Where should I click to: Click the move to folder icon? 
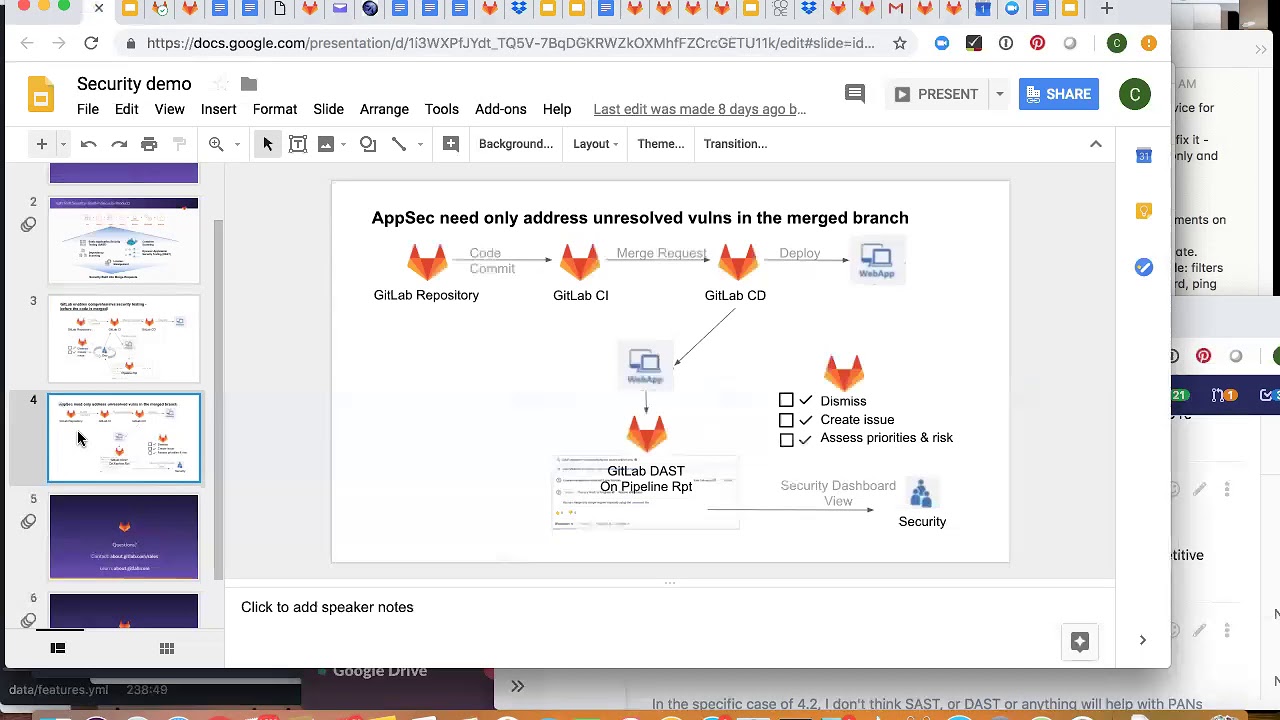tap(249, 84)
